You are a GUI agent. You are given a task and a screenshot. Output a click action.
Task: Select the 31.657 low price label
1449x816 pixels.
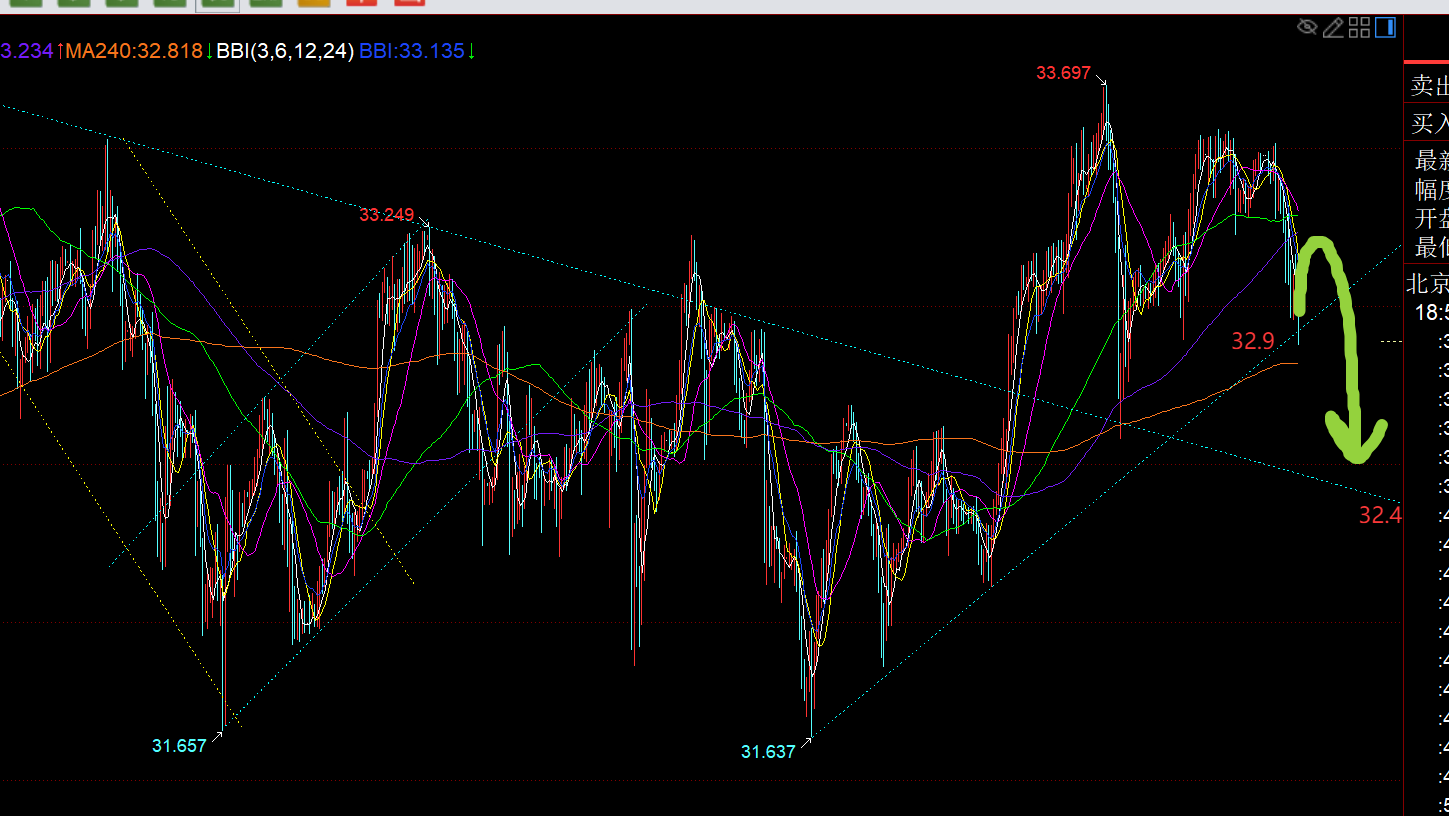(x=179, y=746)
